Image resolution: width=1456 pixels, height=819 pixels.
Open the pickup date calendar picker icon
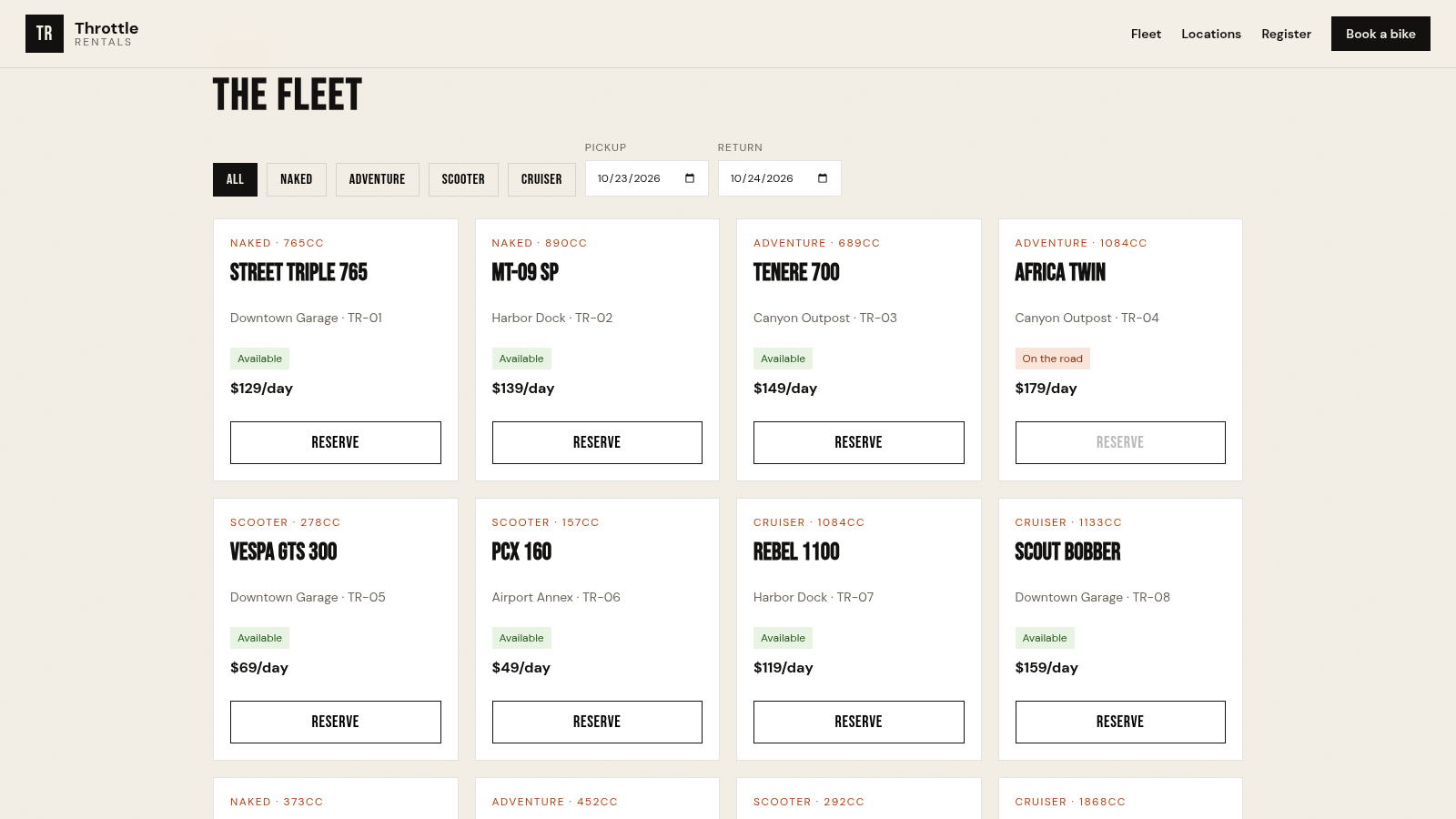(x=690, y=178)
